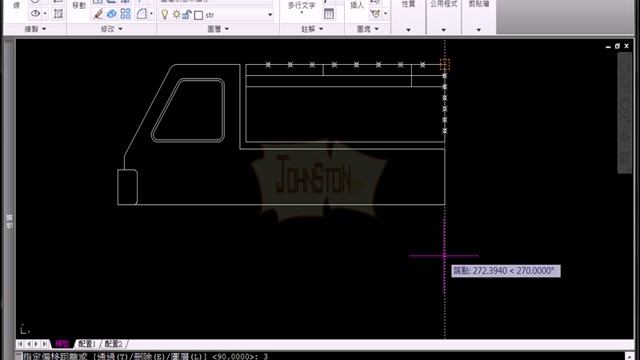This screenshot has width=640, height=360.
Task: Click the collapsed side palette title bar
Action: coord(9,188)
